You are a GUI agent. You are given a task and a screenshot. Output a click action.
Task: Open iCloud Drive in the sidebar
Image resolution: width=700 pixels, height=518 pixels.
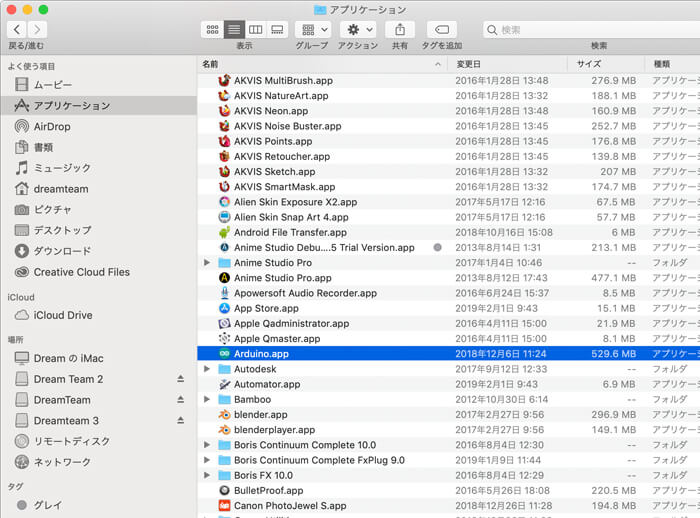(x=99, y=315)
